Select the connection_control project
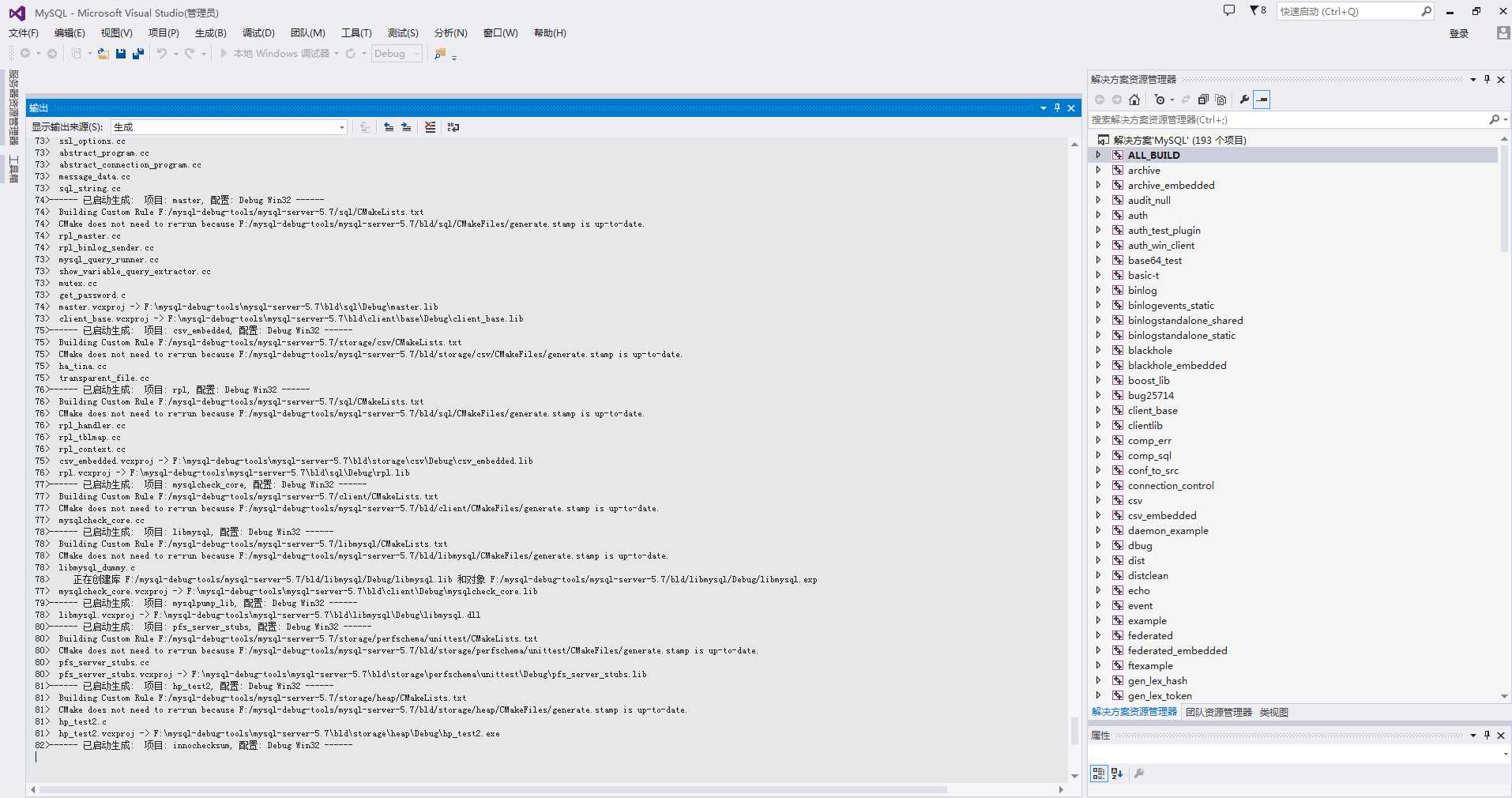 [x=1171, y=485]
